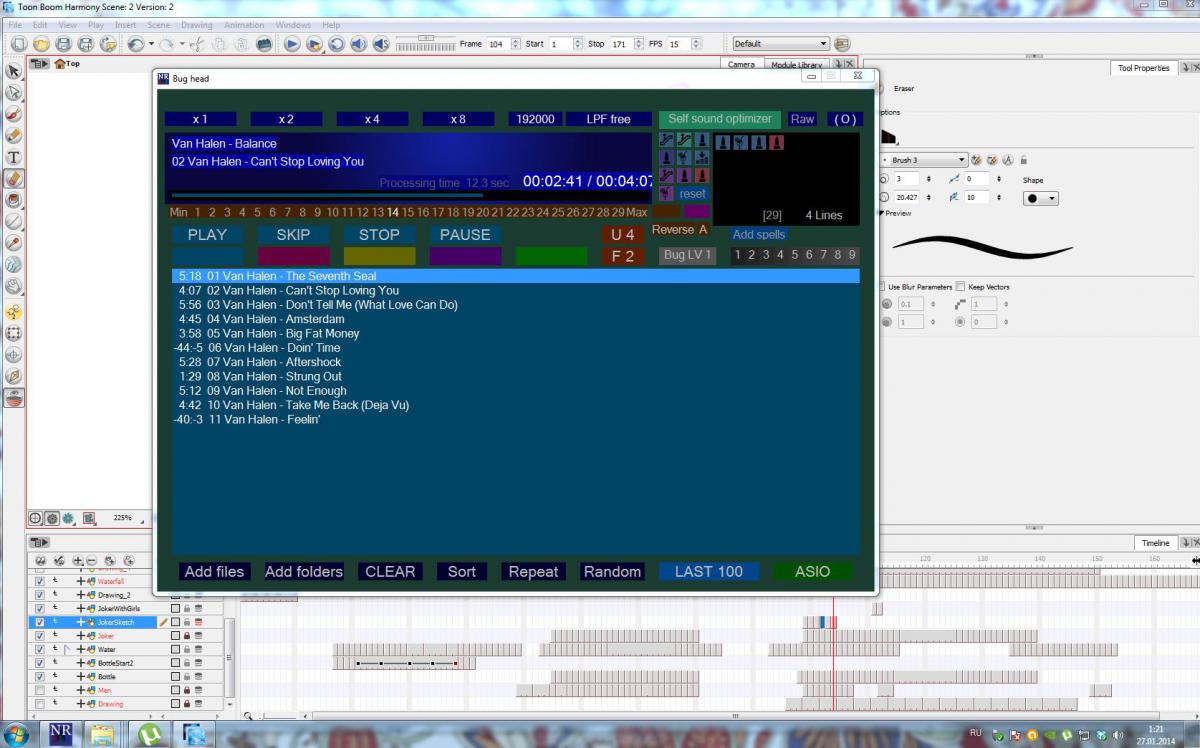Pick the Contour Editor tool
1200x748 pixels.
14,92
